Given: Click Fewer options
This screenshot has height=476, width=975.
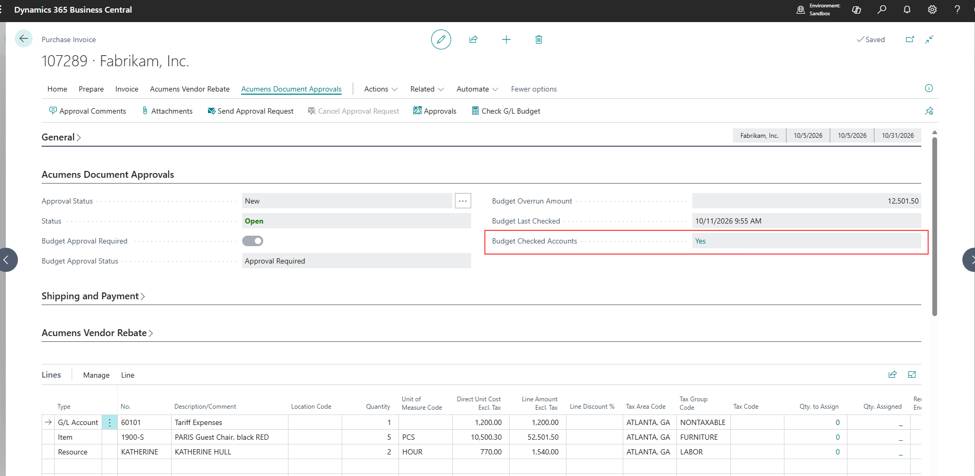Looking at the screenshot, I should 534,89.
